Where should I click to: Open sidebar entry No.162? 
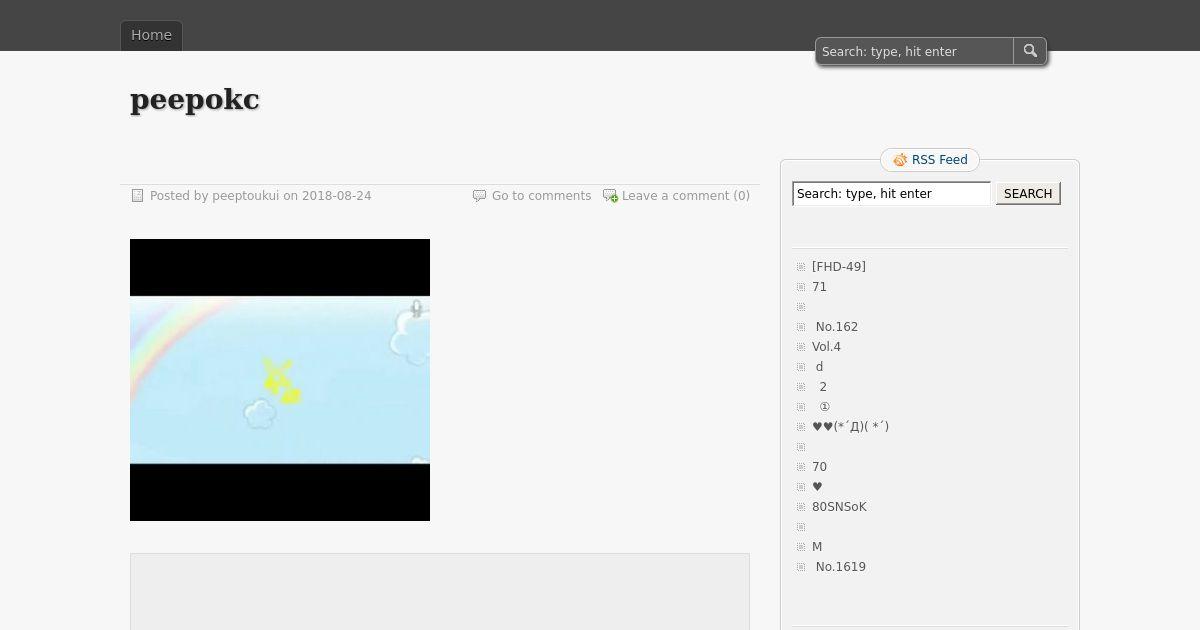(836, 327)
